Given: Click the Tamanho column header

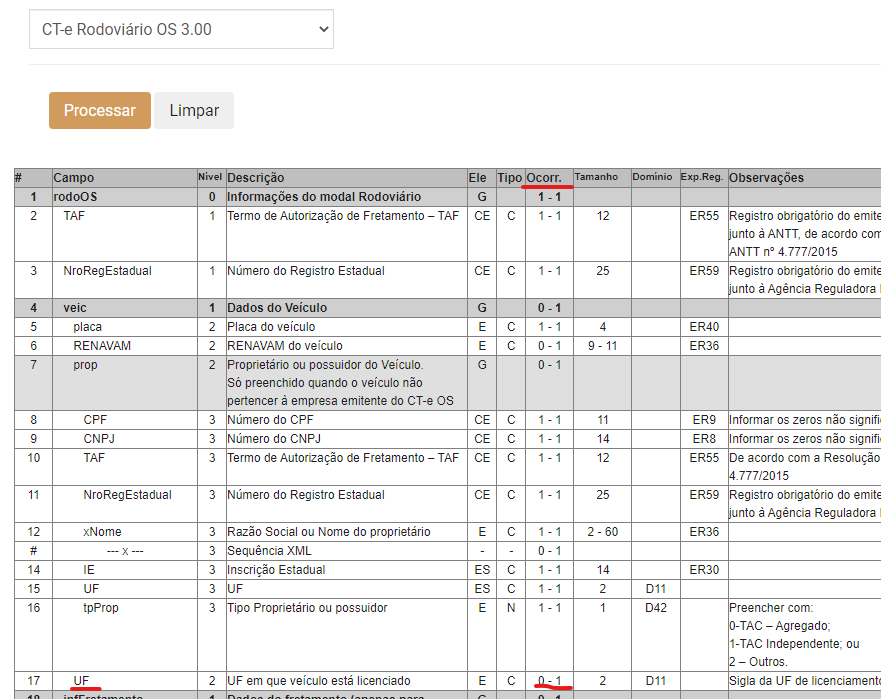Looking at the screenshot, I should tap(596, 176).
